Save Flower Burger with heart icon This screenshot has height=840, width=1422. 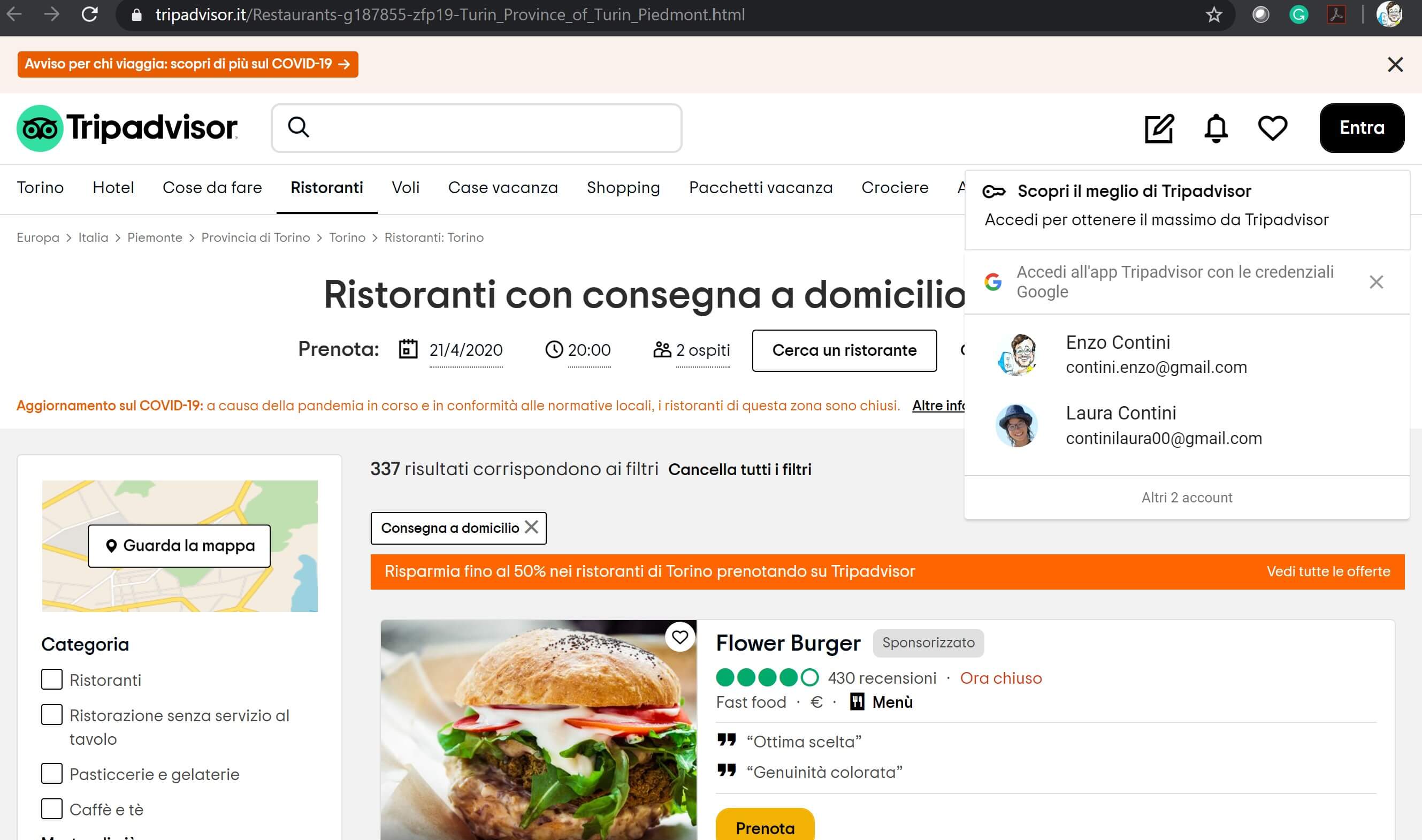pyautogui.click(x=679, y=637)
